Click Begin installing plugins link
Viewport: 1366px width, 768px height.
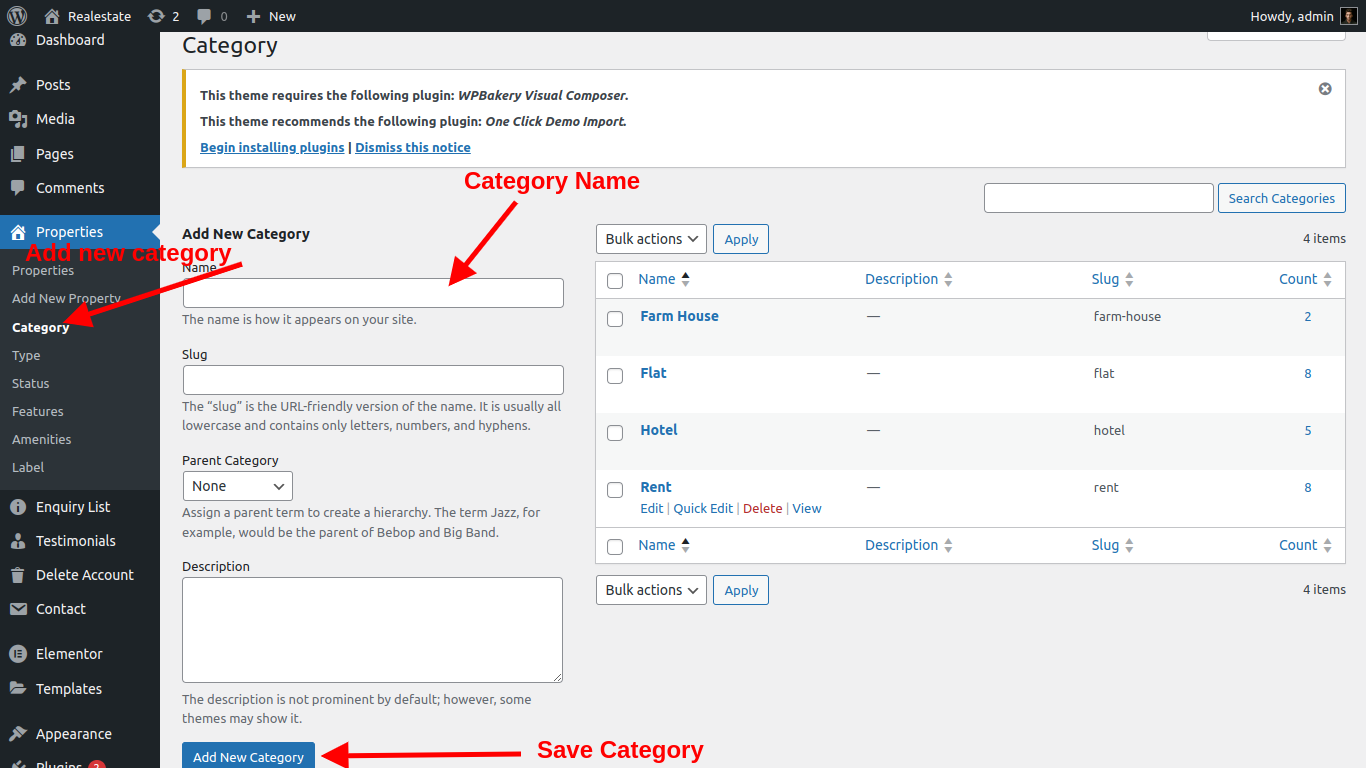point(272,147)
